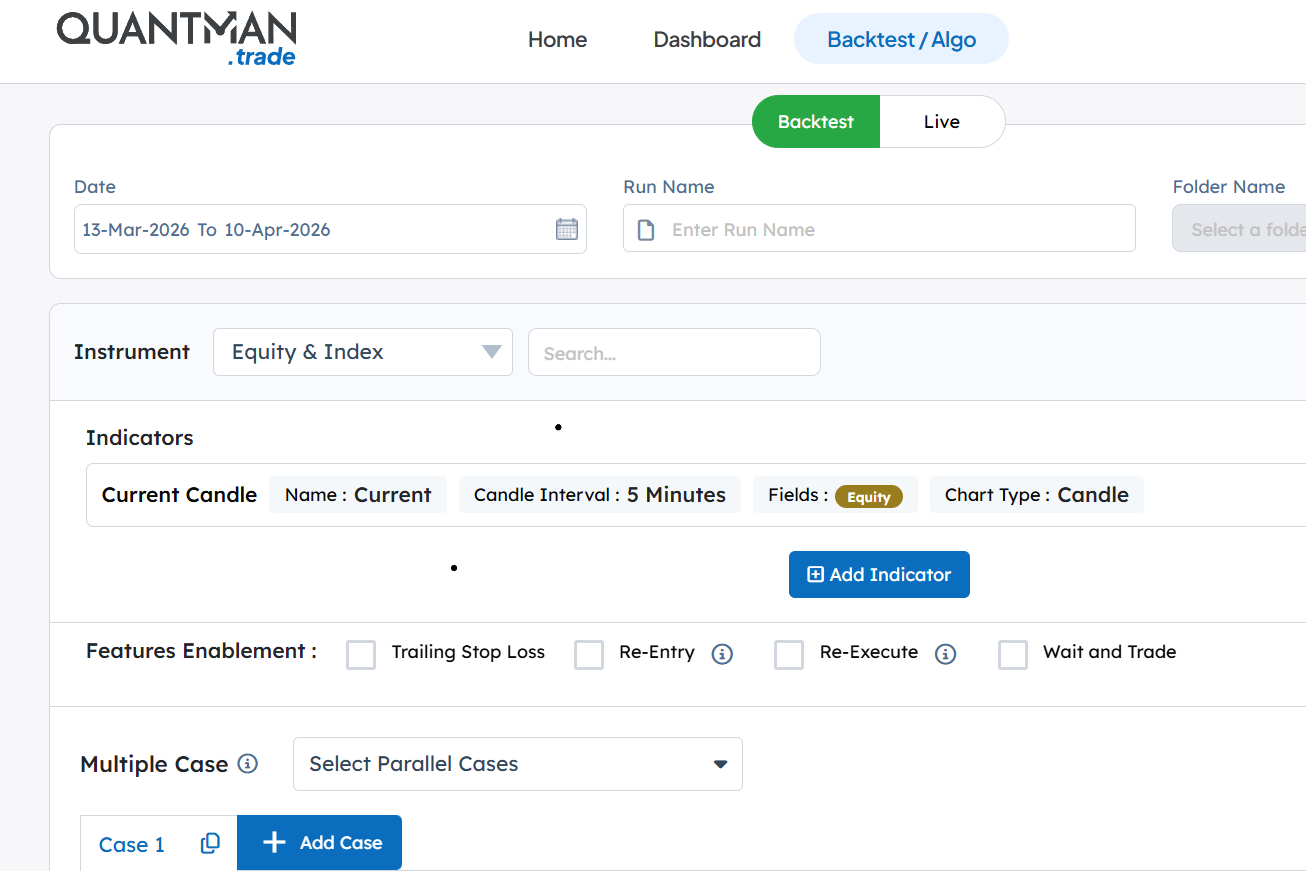Image resolution: width=1306 pixels, height=871 pixels.
Task: Tick the Re-Entry checkbox
Action: pos(589,655)
